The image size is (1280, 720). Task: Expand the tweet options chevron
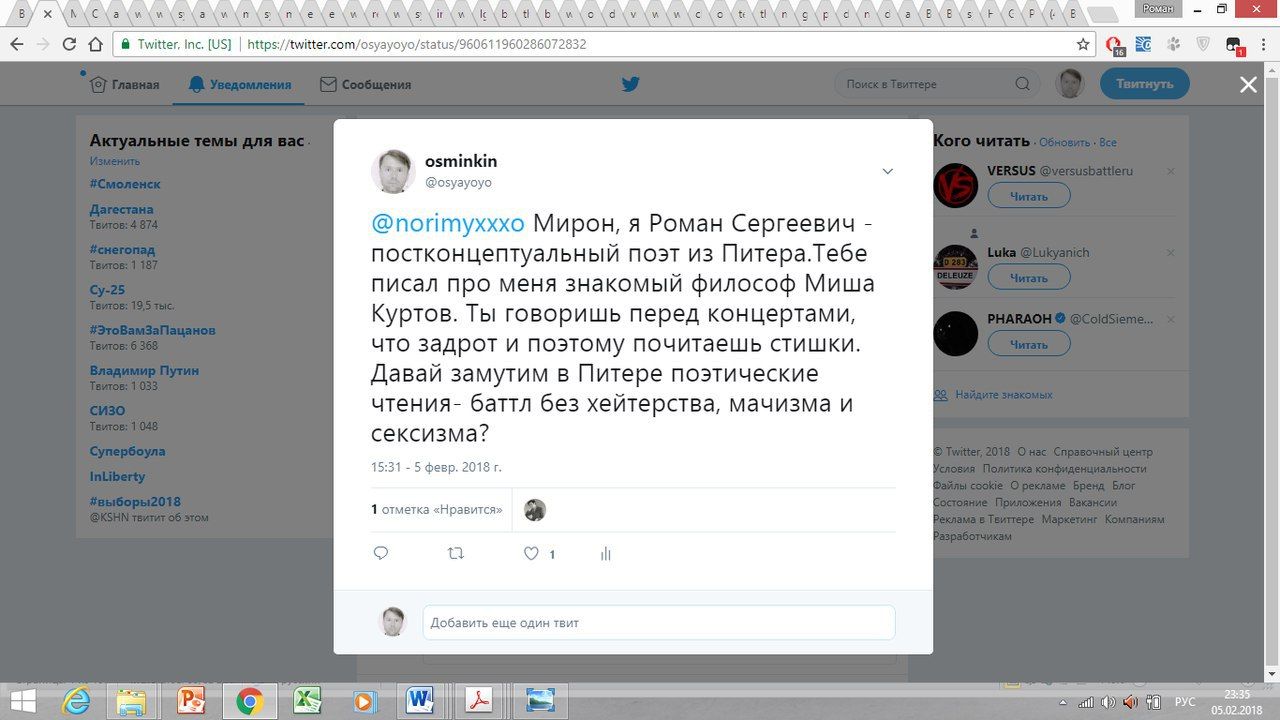tap(887, 172)
